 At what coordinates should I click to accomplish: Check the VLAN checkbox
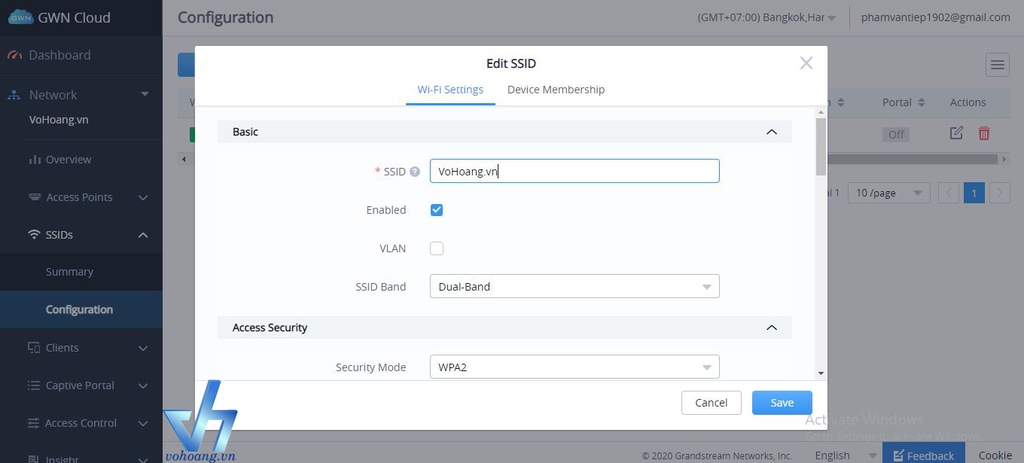click(x=437, y=248)
